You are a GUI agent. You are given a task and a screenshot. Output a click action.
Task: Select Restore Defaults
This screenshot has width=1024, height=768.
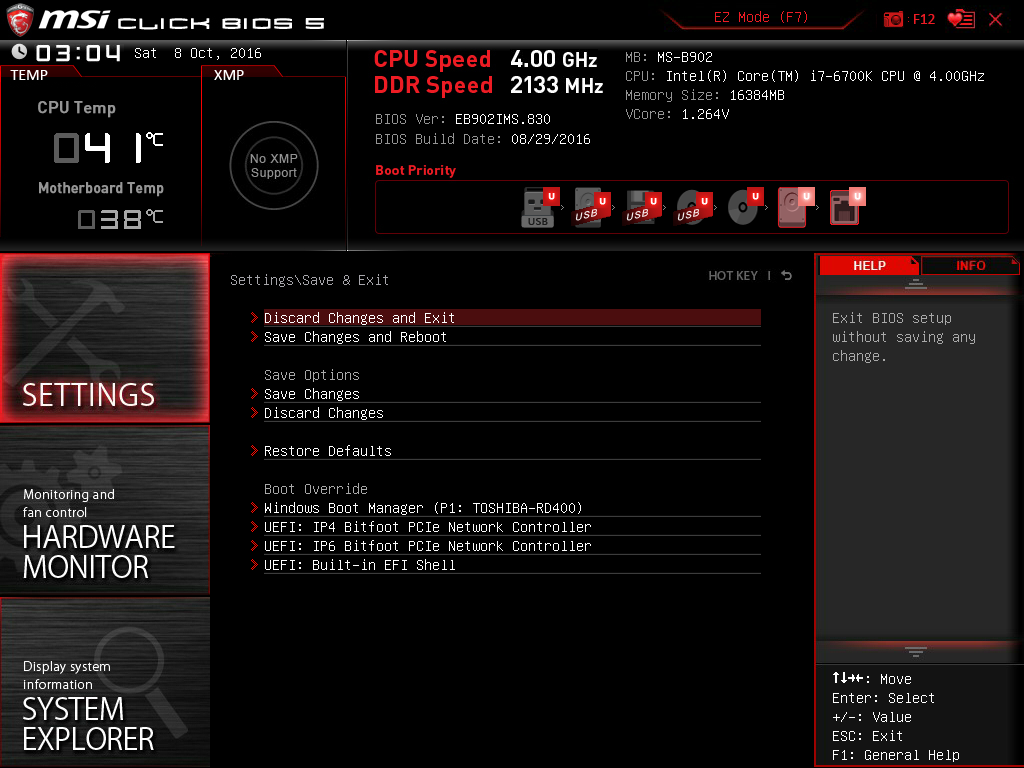512,451
